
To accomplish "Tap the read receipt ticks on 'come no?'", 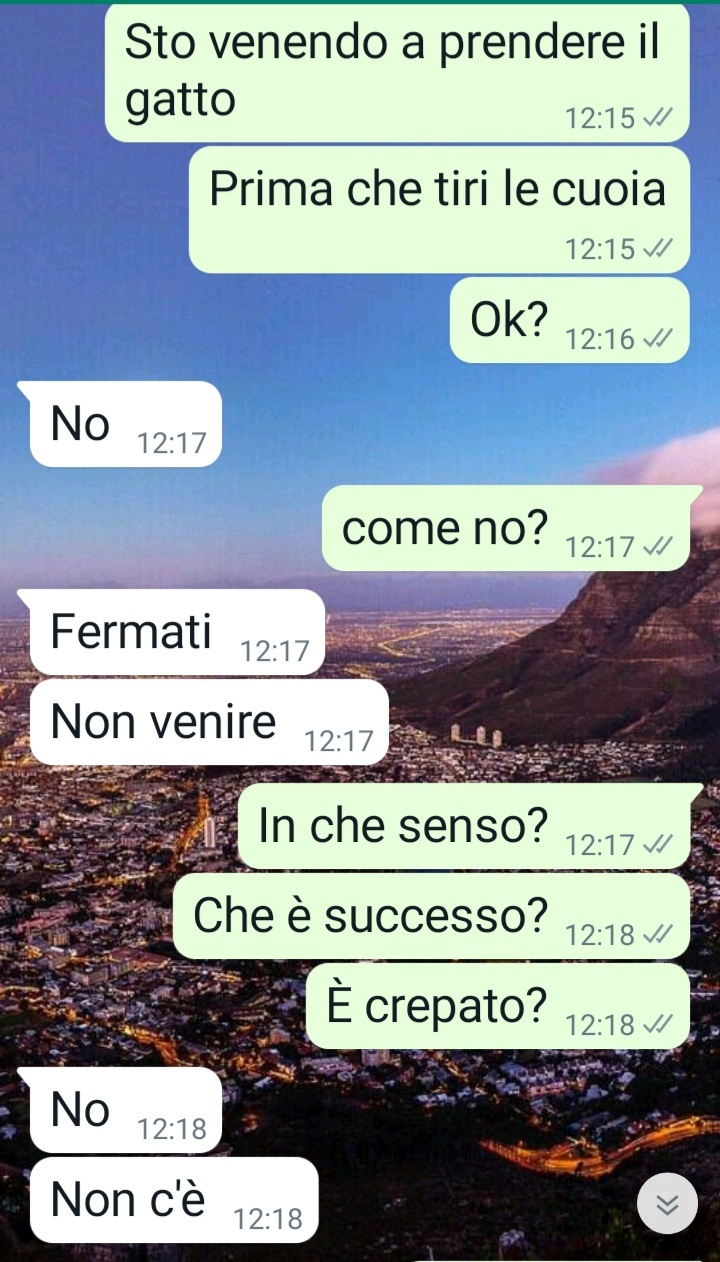I will [x=656, y=547].
